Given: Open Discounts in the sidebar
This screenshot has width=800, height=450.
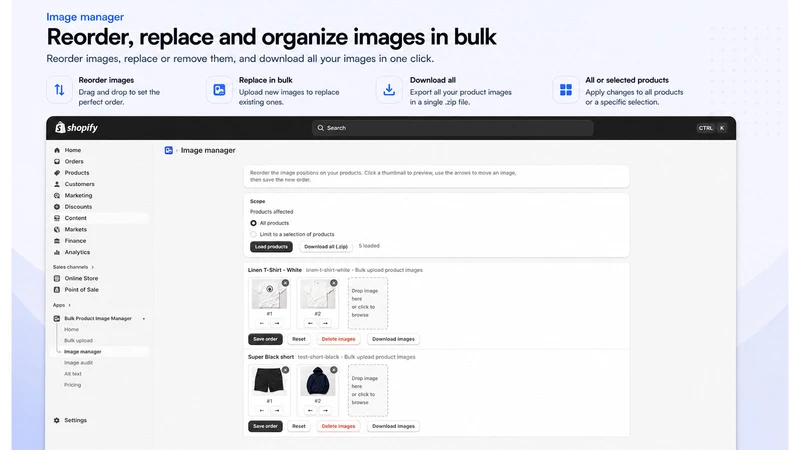Looking at the screenshot, I should tap(78, 207).
